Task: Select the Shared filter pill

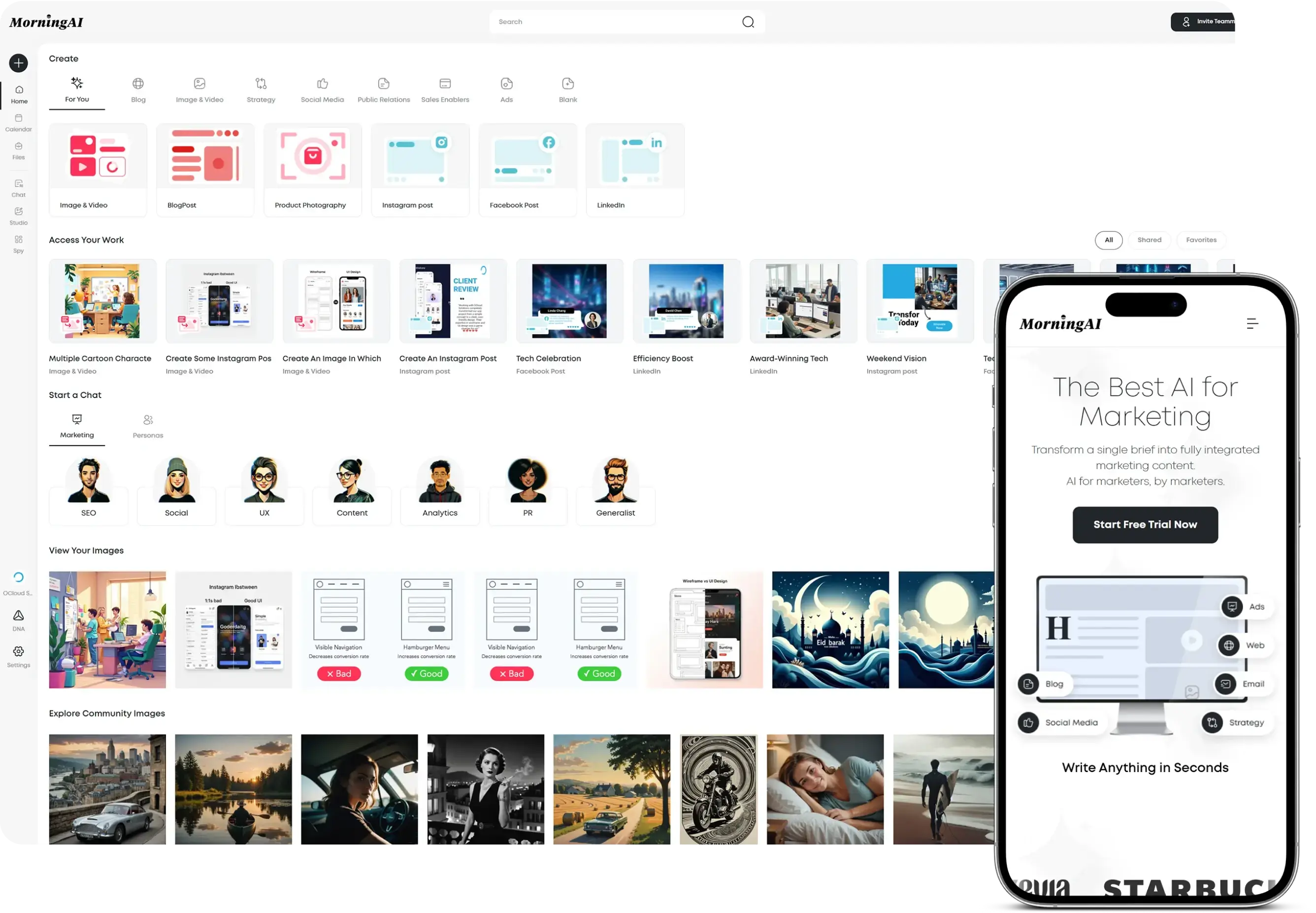Action: (x=1149, y=240)
